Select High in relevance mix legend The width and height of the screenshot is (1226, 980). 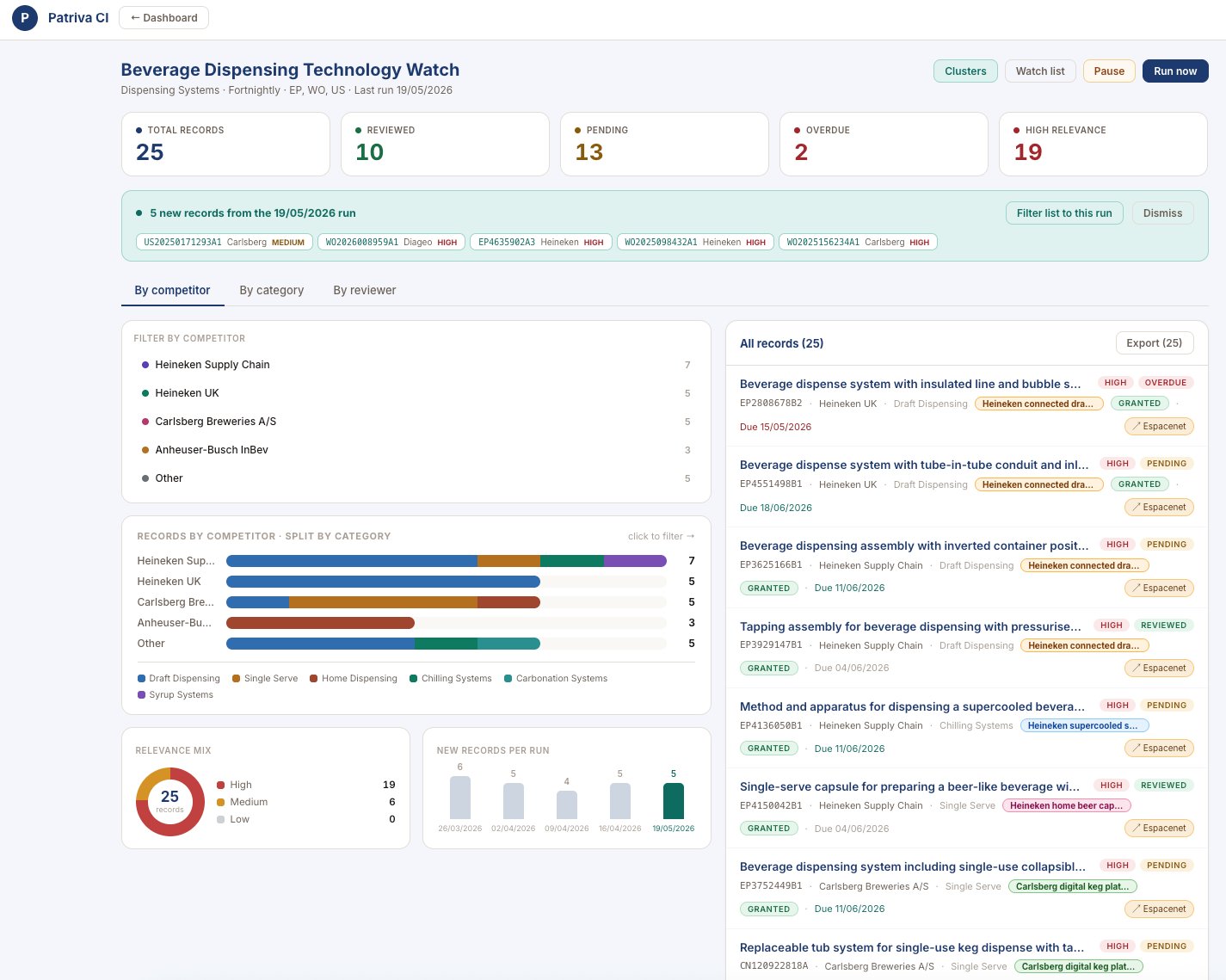pyautogui.click(x=305, y=785)
